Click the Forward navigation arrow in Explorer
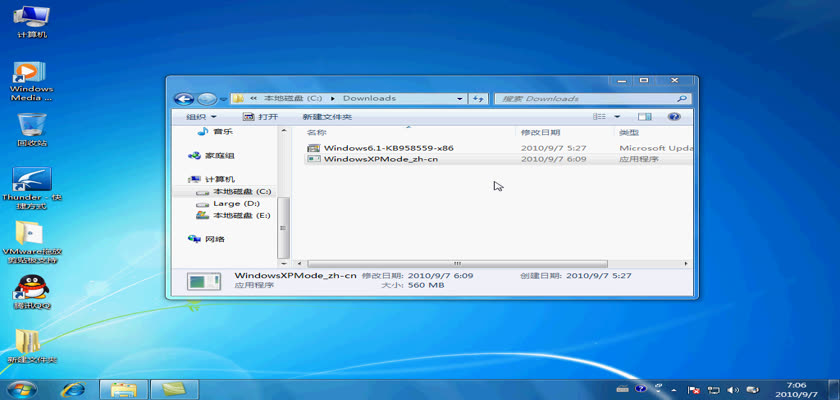Viewport: 840px width, 400px height. pyautogui.click(x=206, y=99)
